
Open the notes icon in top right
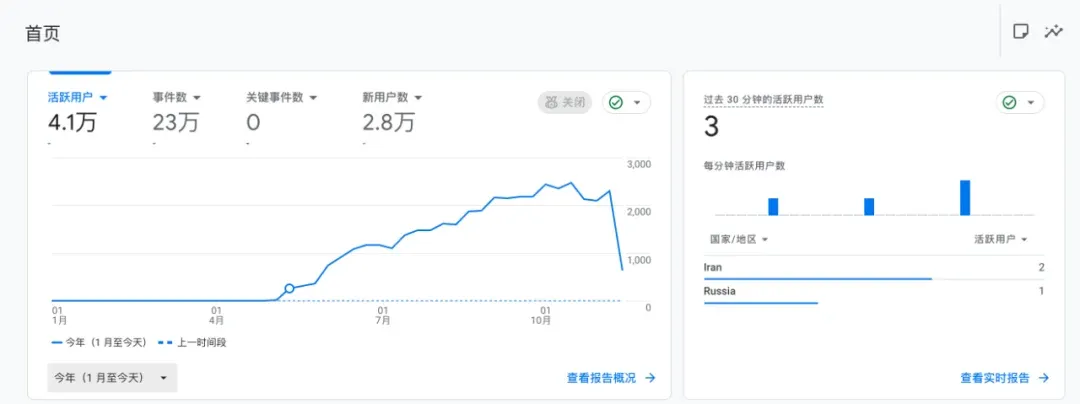[x=1021, y=31]
